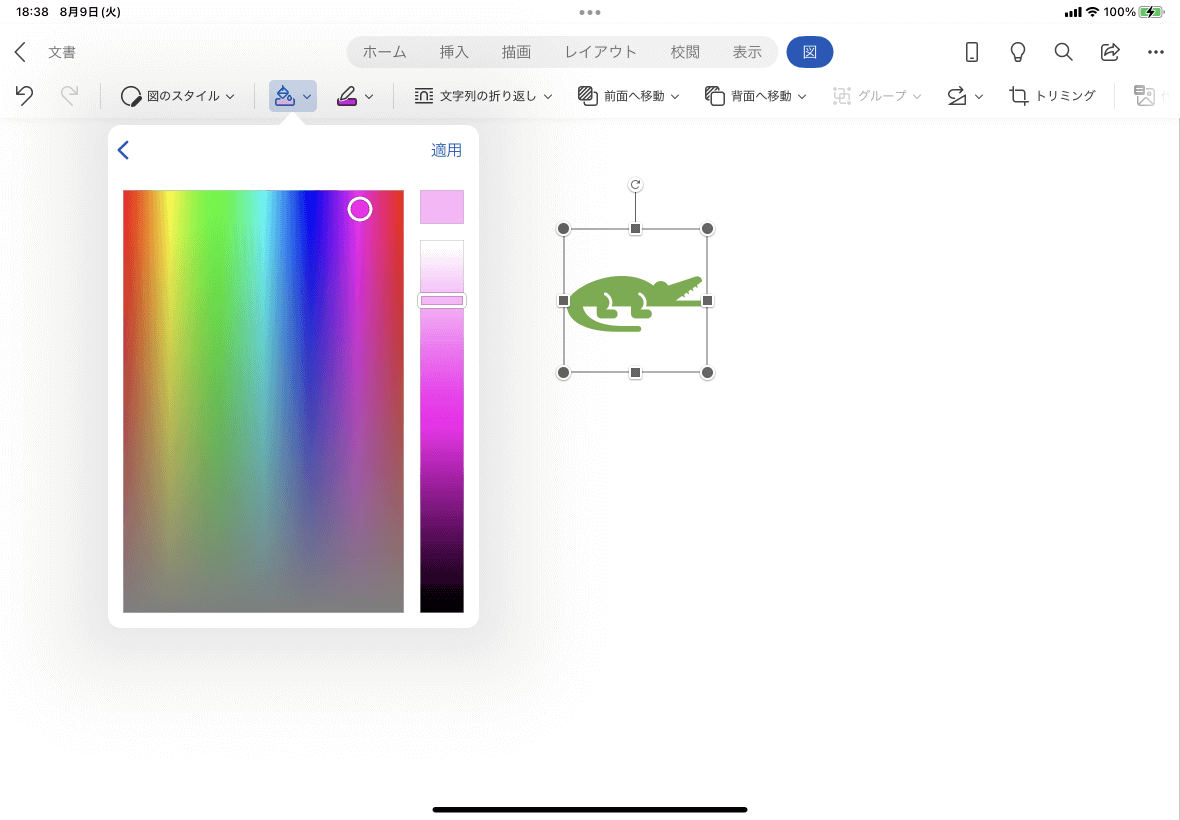The image size is (1180, 820).
Task: Click the rotation handle above graphic
Action: click(x=635, y=185)
